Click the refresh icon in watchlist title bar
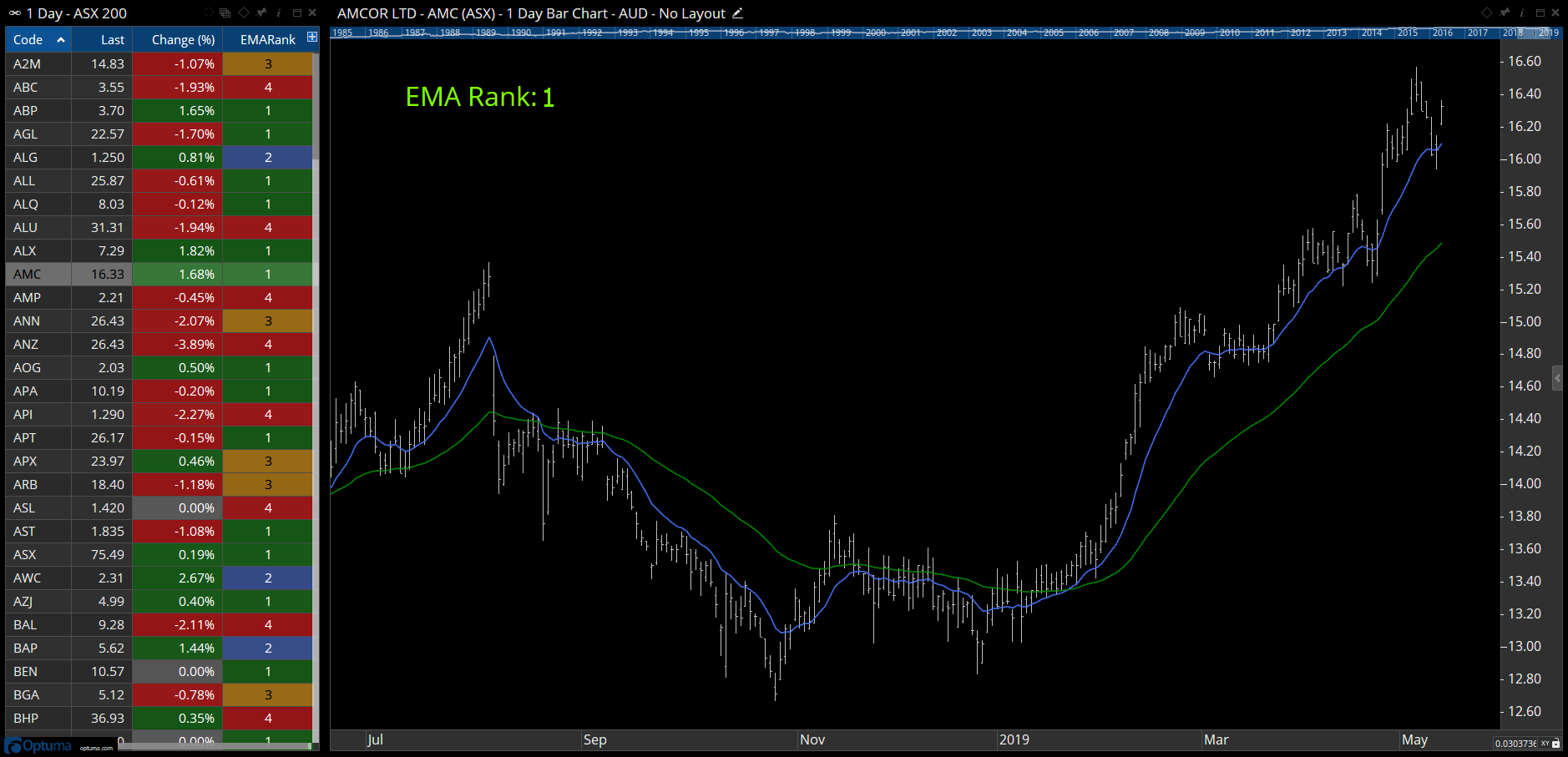Viewport: 1568px width, 757px height. coord(208,13)
